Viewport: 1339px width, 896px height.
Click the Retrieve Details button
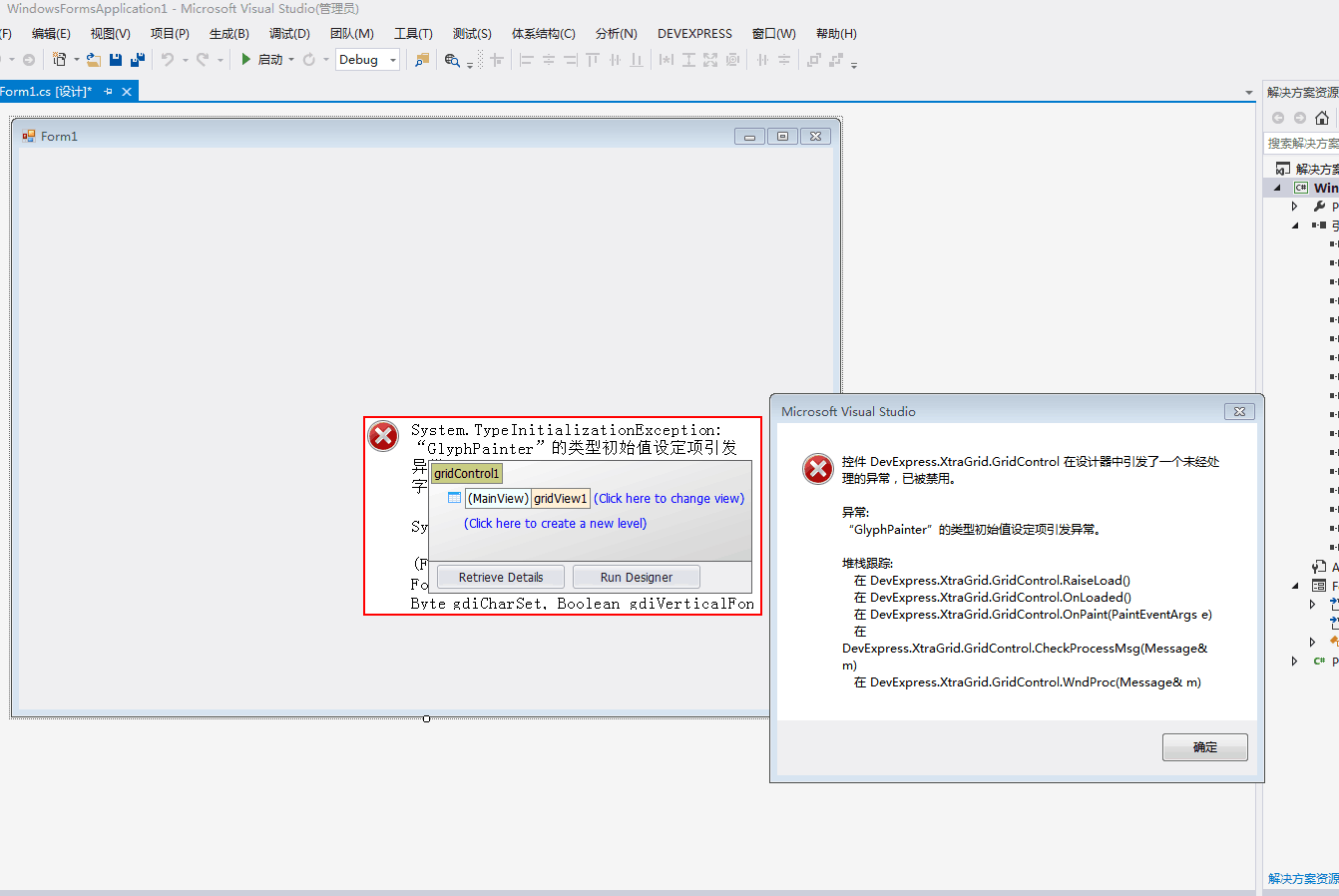pyautogui.click(x=501, y=578)
